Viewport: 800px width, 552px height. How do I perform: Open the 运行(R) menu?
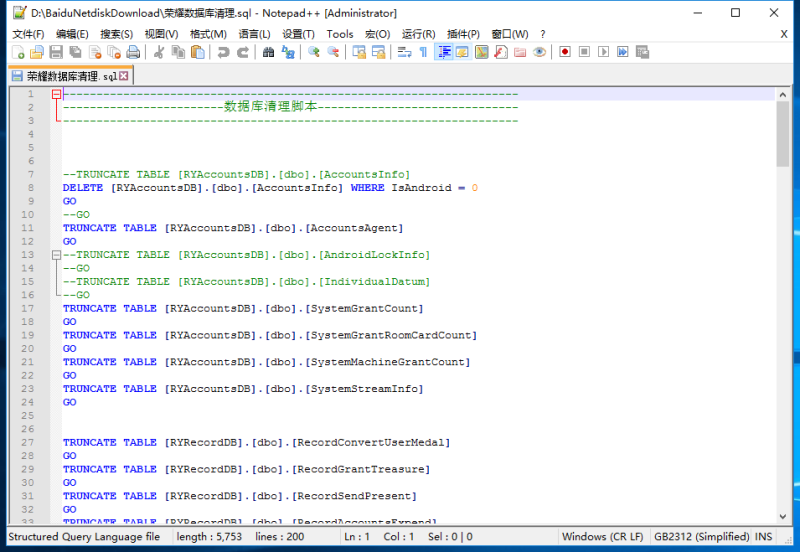click(x=418, y=34)
